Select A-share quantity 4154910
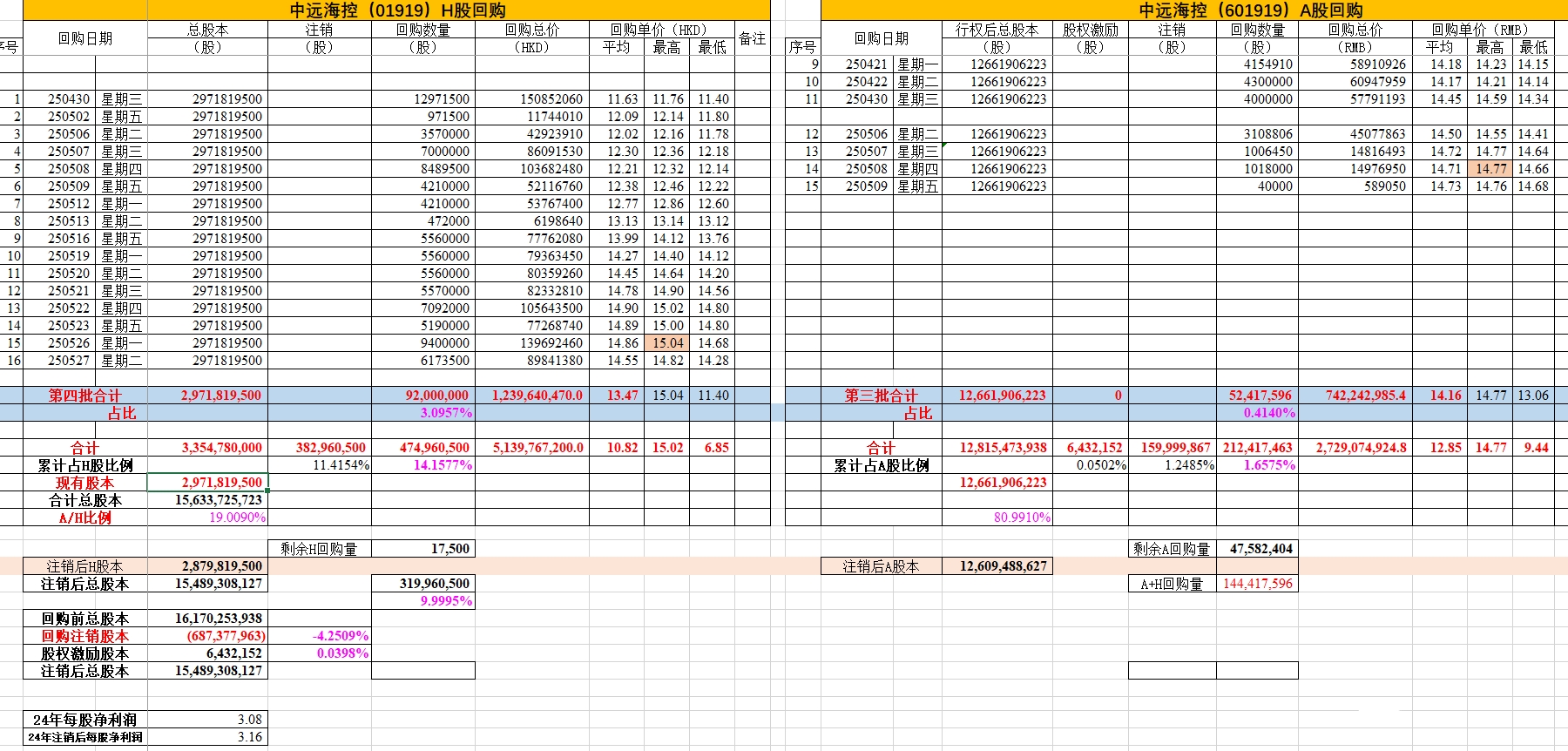 (x=1257, y=64)
